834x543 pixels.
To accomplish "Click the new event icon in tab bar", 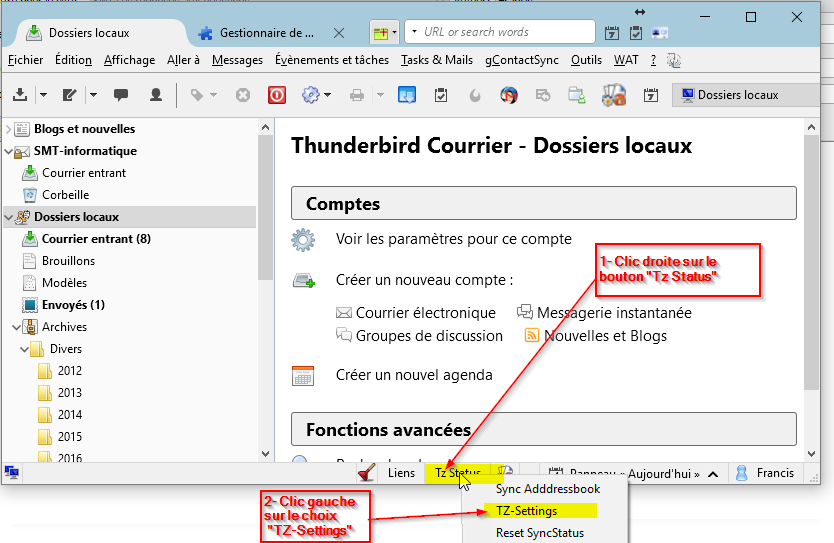I will coord(380,33).
